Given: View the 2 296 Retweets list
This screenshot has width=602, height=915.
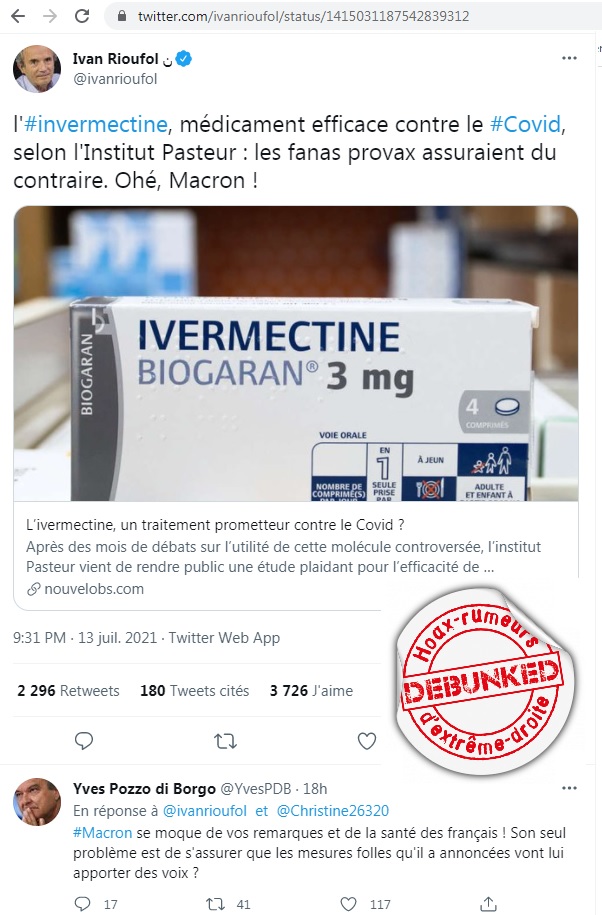Looking at the screenshot, I should click(x=68, y=691).
